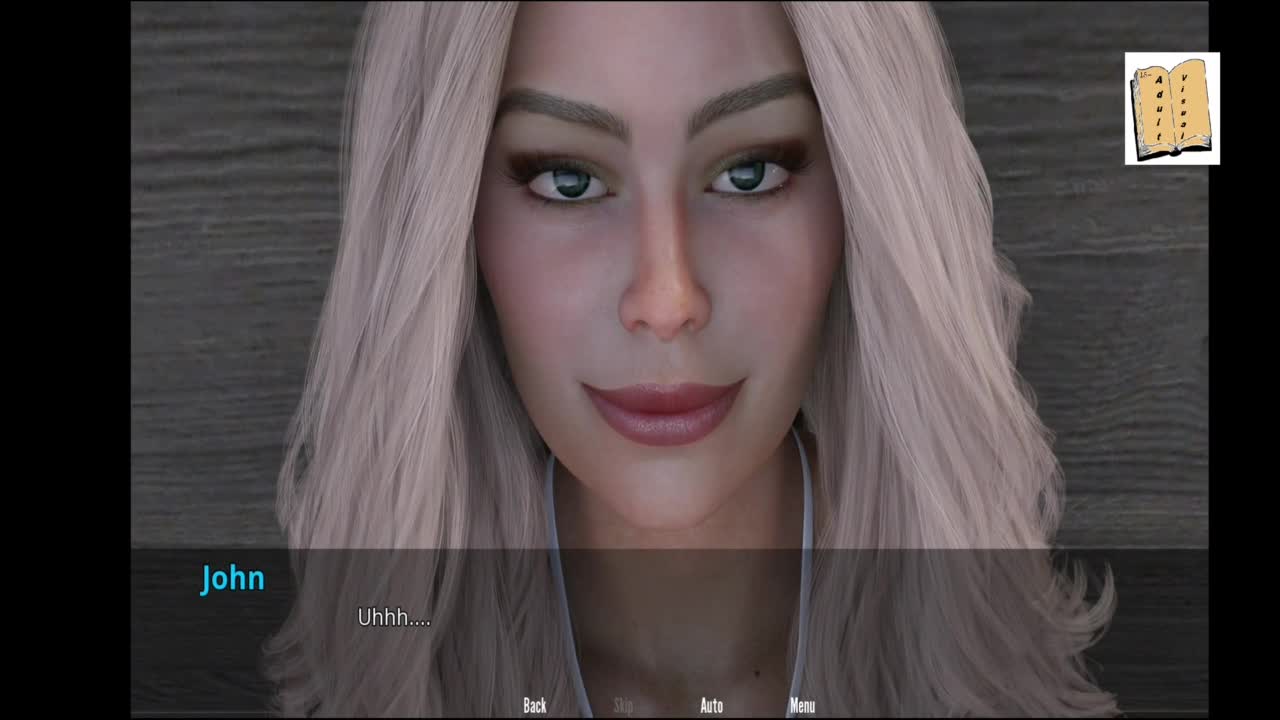Click the eye on the left side
Viewport: 1280px width, 720px height.
coord(567,183)
